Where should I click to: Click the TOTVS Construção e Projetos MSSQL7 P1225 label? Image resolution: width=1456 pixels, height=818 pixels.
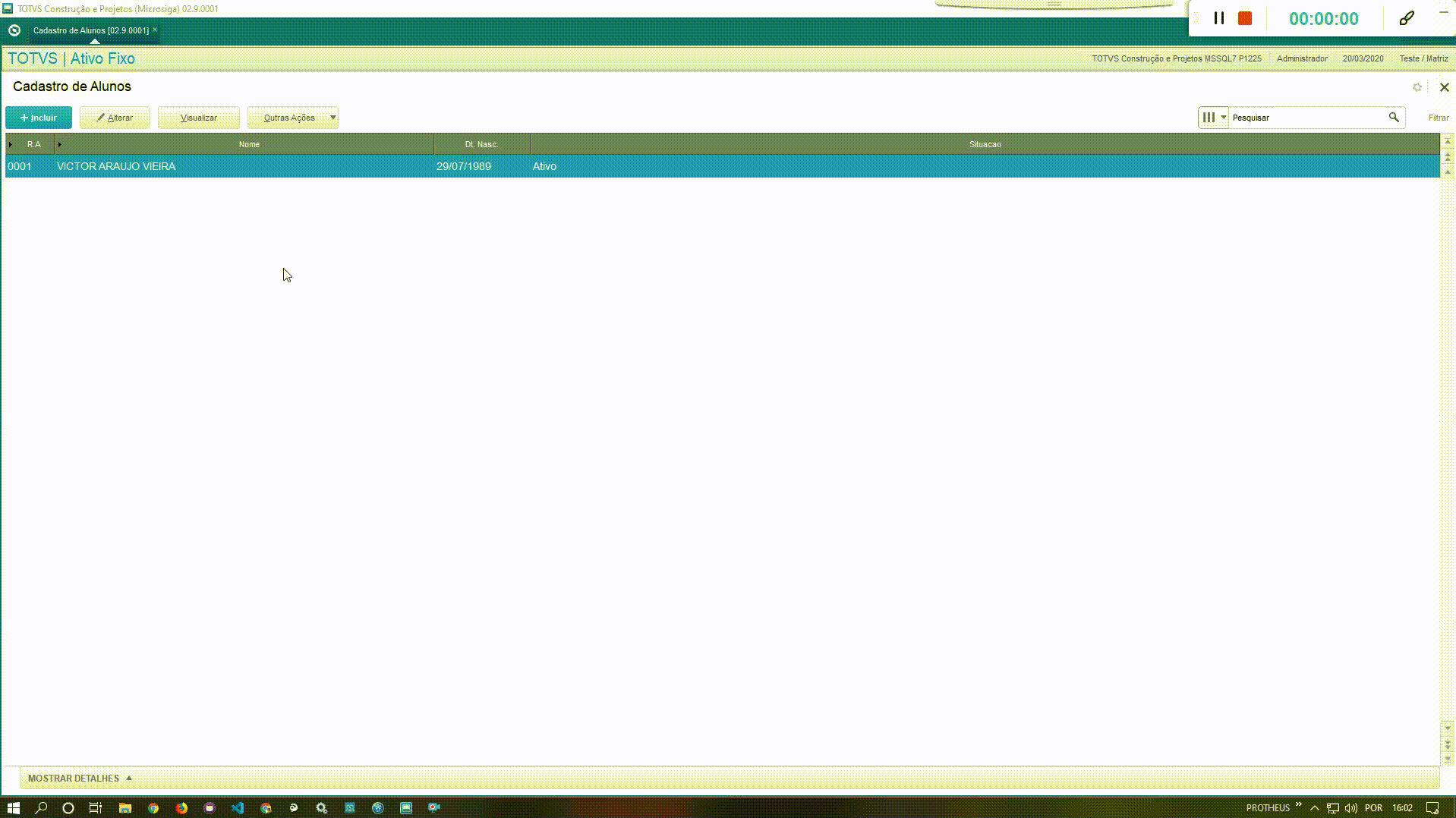(x=1177, y=58)
